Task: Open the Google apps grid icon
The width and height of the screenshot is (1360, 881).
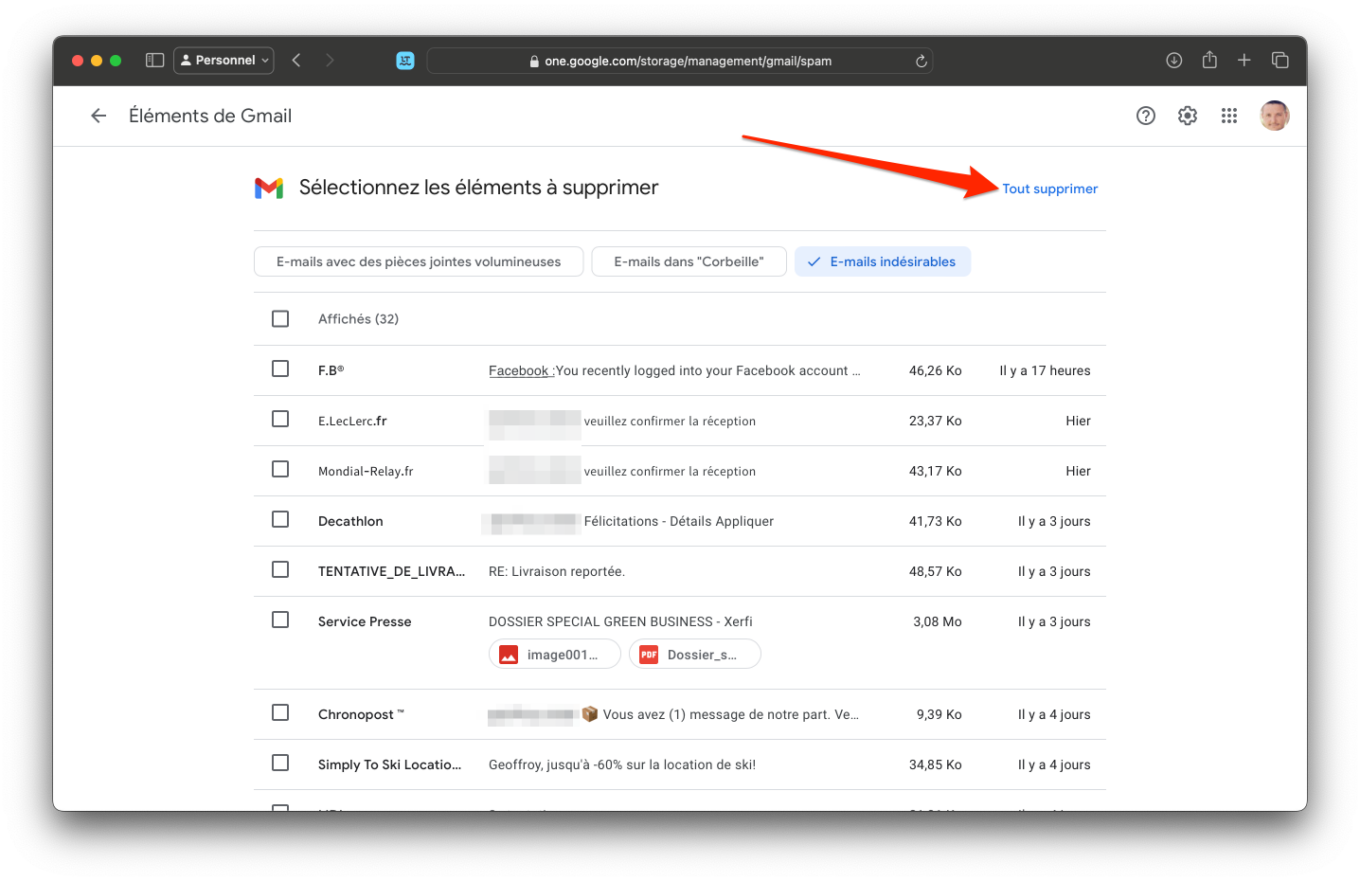Action: tap(1229, 116)
